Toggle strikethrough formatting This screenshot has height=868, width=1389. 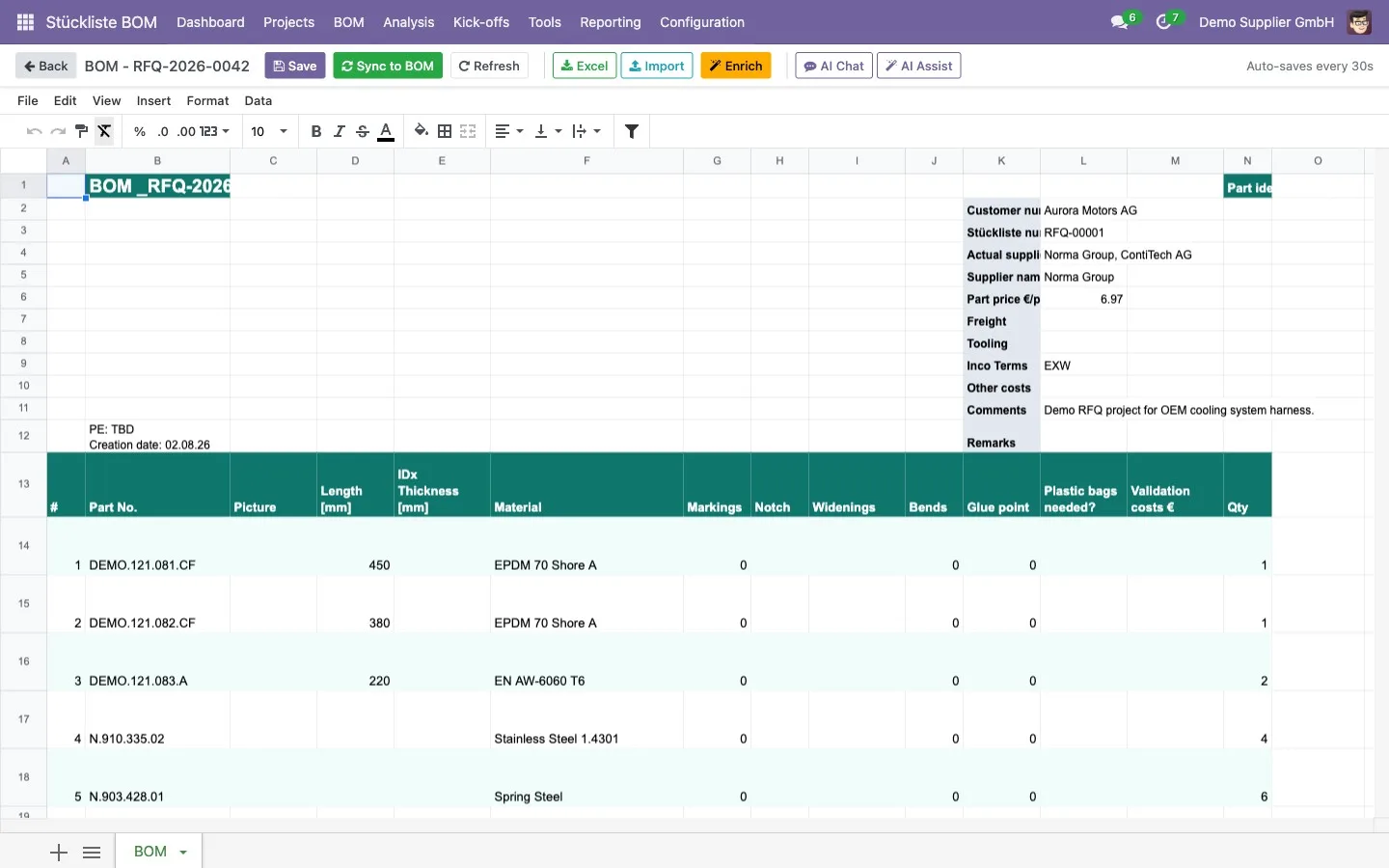coord(363,131)
